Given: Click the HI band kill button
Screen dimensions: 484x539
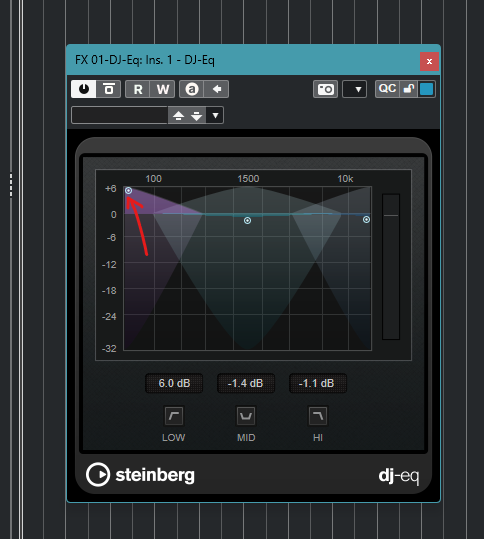Looking at the screenshot, I should [318, 416].
